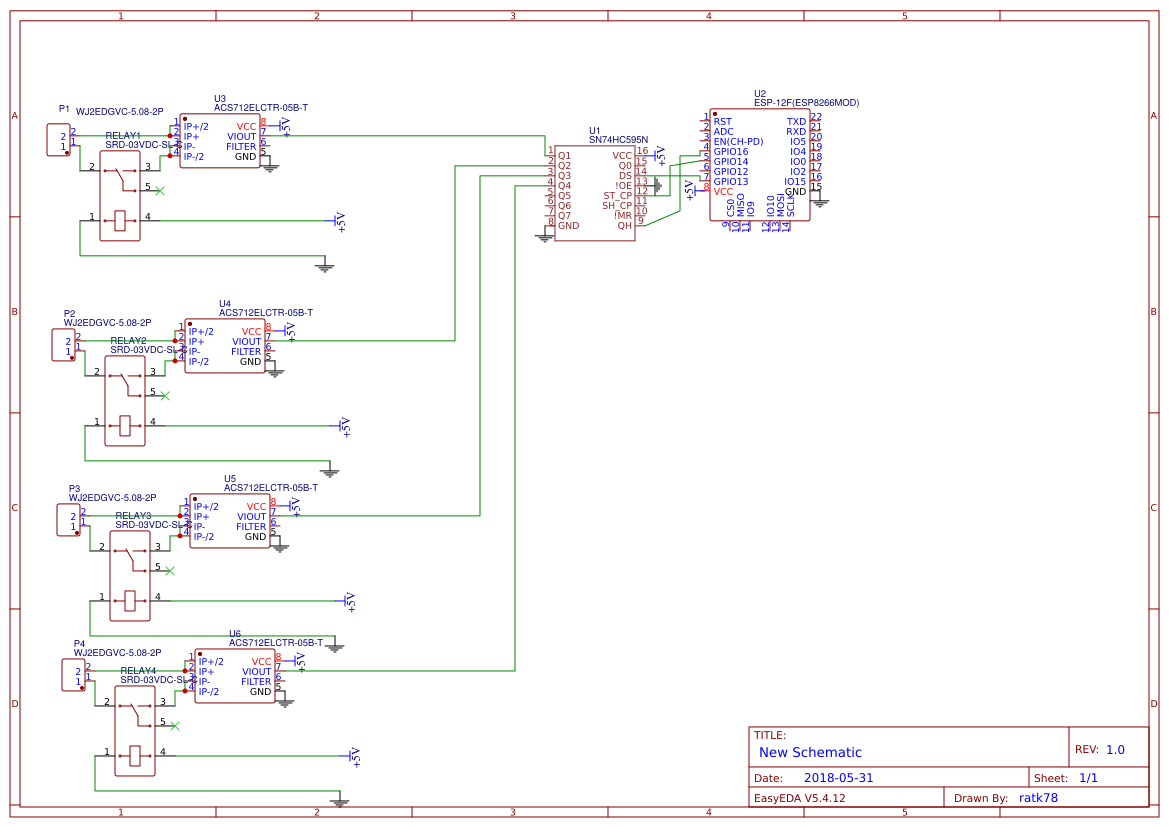Select the U4 ACS712 sensor symbol
The width and height of the screenshot is (1169, 827).
[224, 346]
